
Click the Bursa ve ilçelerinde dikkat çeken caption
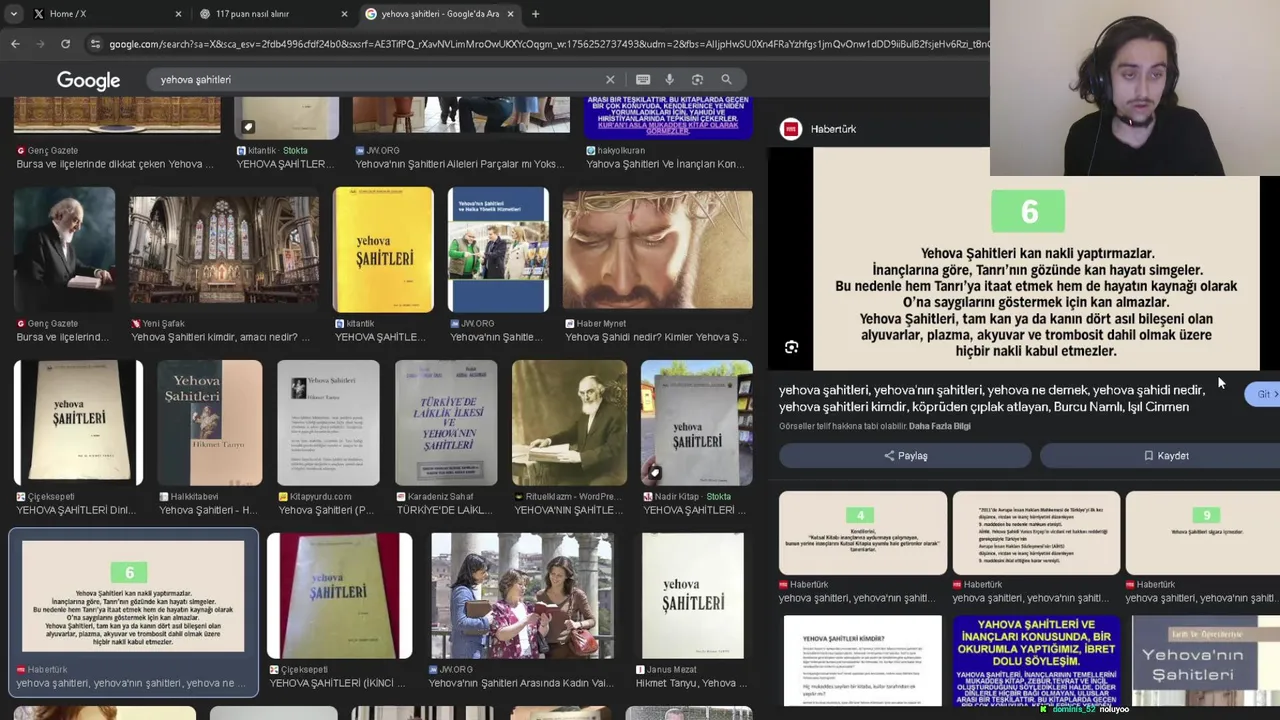tap(115, 164)
